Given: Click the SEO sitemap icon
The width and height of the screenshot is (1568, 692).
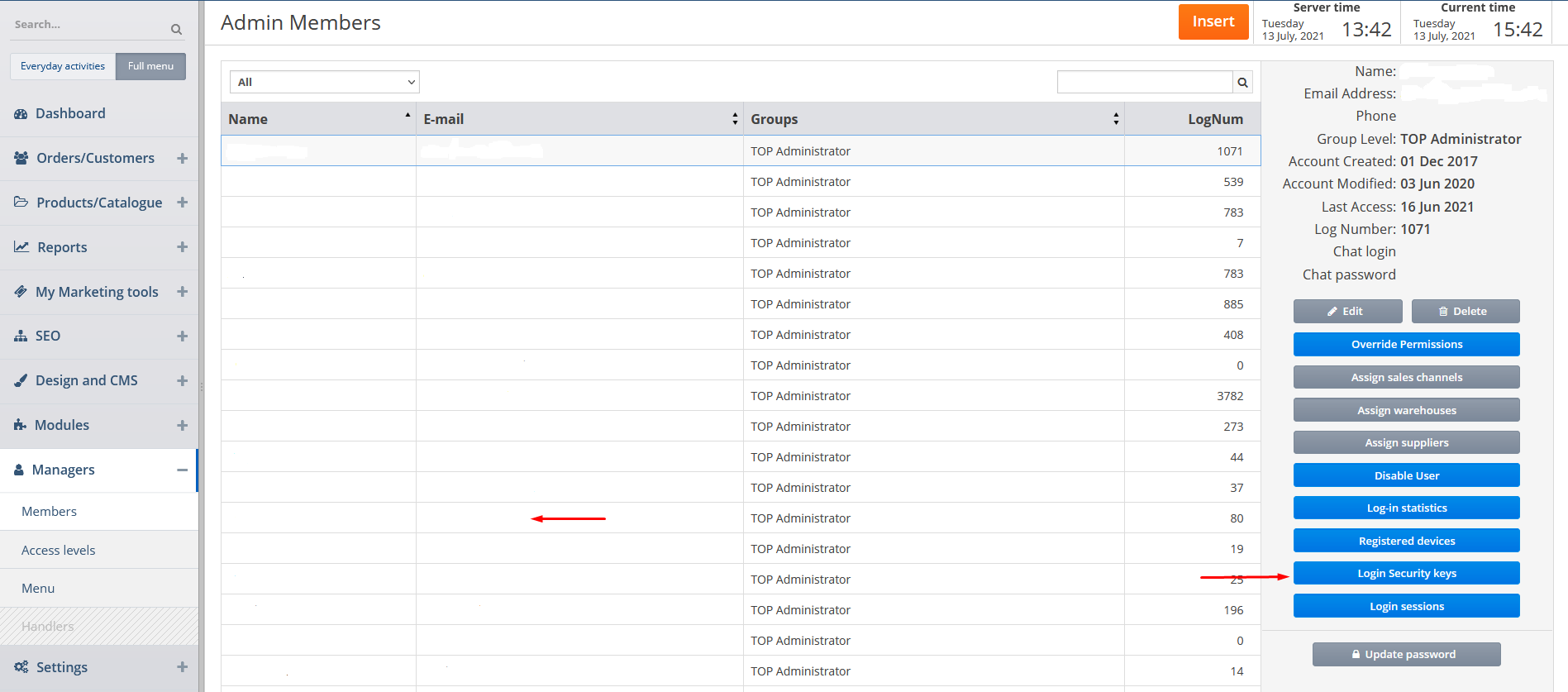Looking at the screenshot, I should [x=21, y=336].
